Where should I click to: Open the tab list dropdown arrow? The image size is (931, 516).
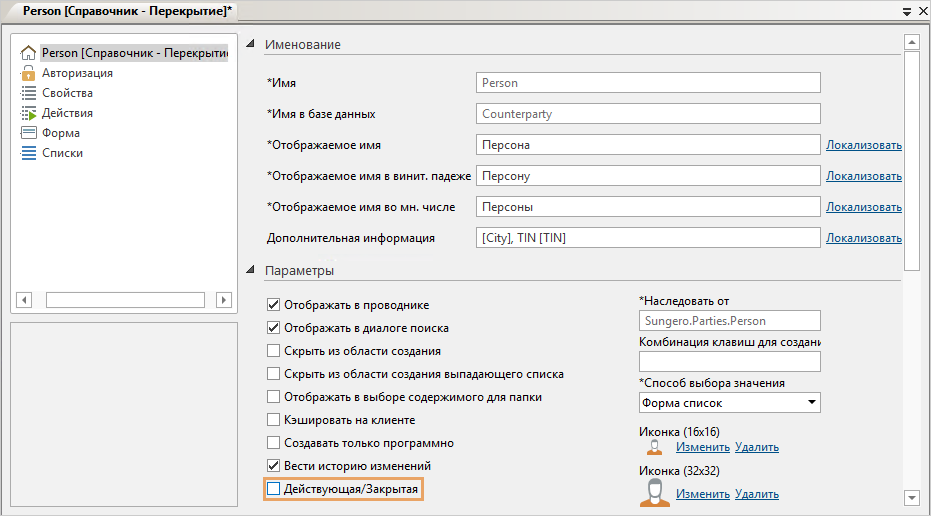(x=907, y=11)
